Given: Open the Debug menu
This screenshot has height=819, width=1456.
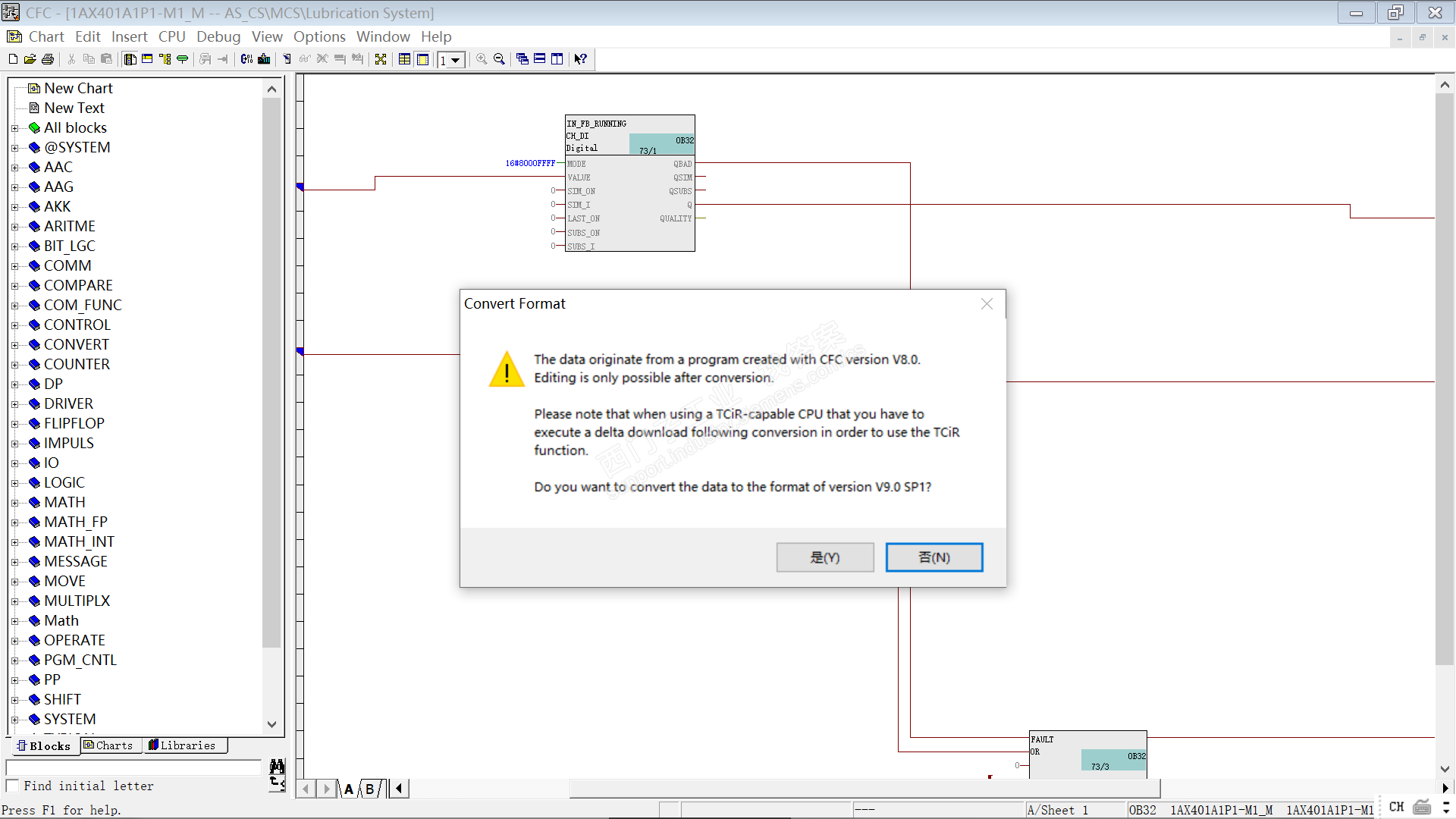Looking at the screenshot, I should pyautogui.click(x=218, y=36).
